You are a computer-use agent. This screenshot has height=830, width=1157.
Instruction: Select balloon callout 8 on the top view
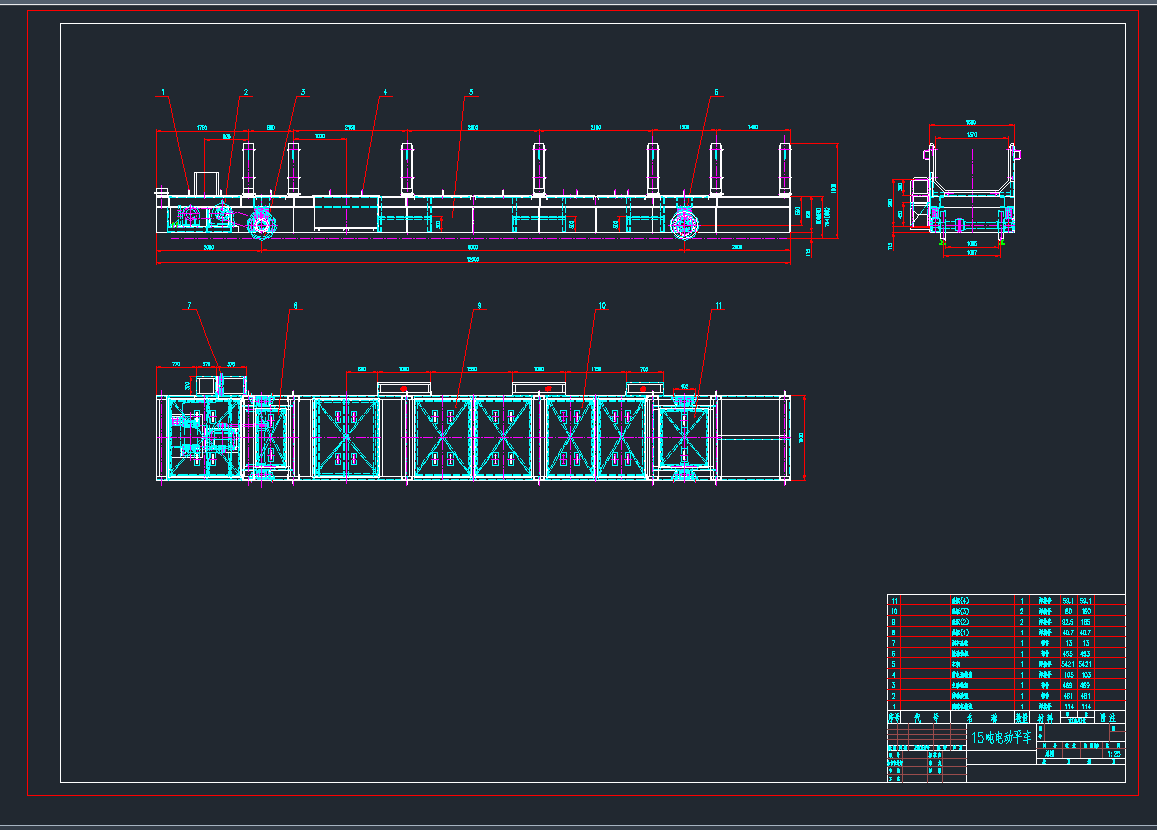(x=295, y=303)
